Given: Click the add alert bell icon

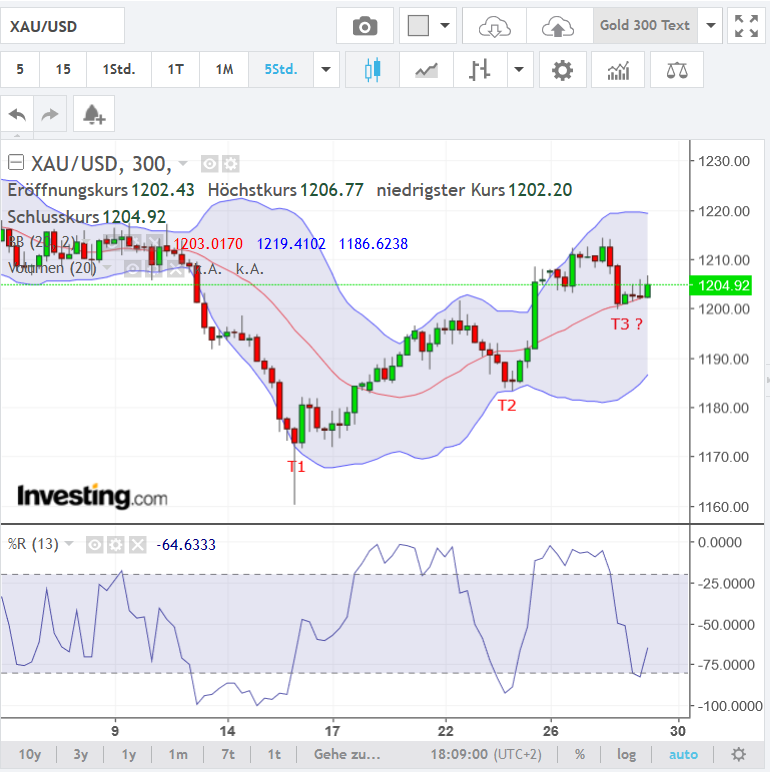Looking at the screenshot, I should point(94,115).
